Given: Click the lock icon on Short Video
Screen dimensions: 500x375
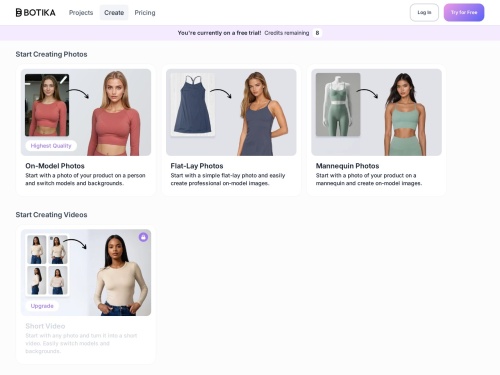Looking at the screenshot, I should click(143, 237).
